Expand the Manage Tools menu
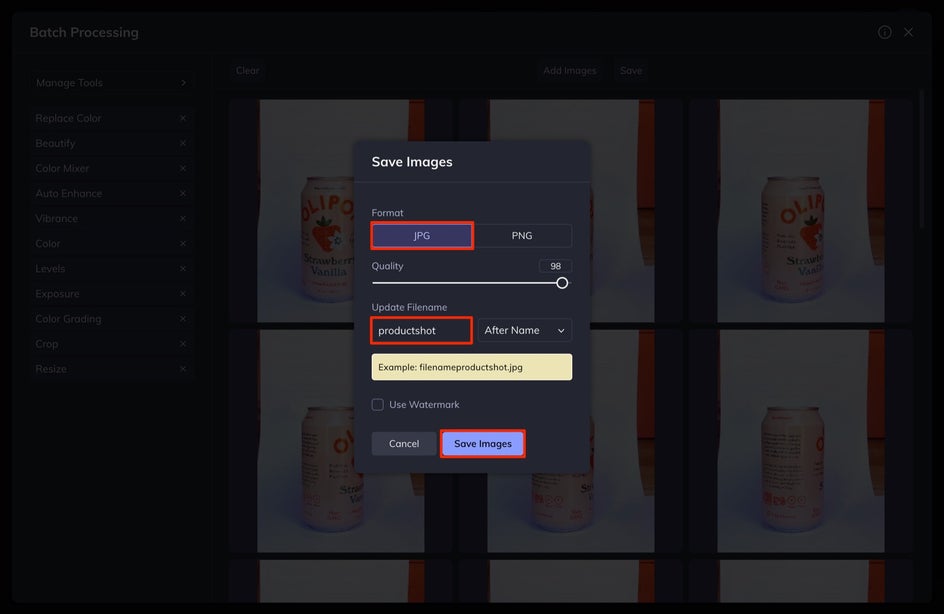This screenshot has height=614, width=944. (x=111, y=82)
